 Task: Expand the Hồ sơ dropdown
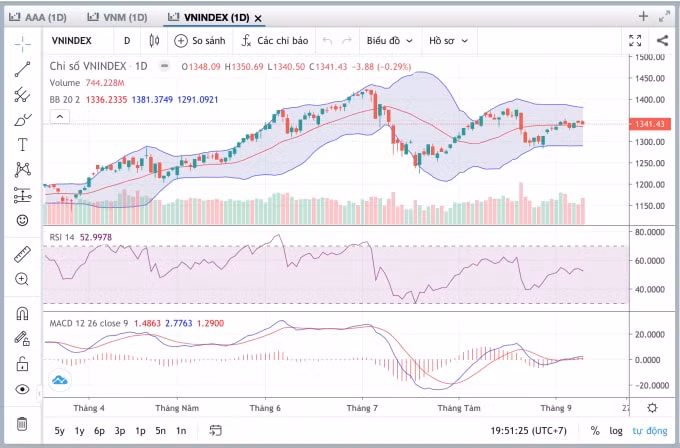pos(448,41)
